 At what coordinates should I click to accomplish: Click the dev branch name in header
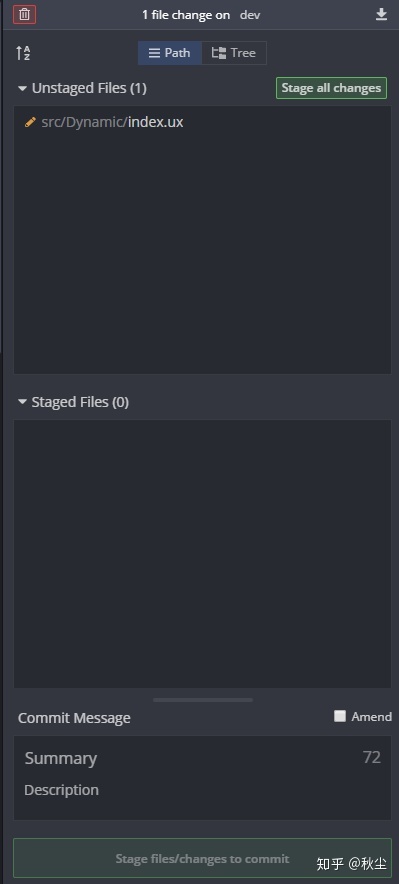click(250, 15)
